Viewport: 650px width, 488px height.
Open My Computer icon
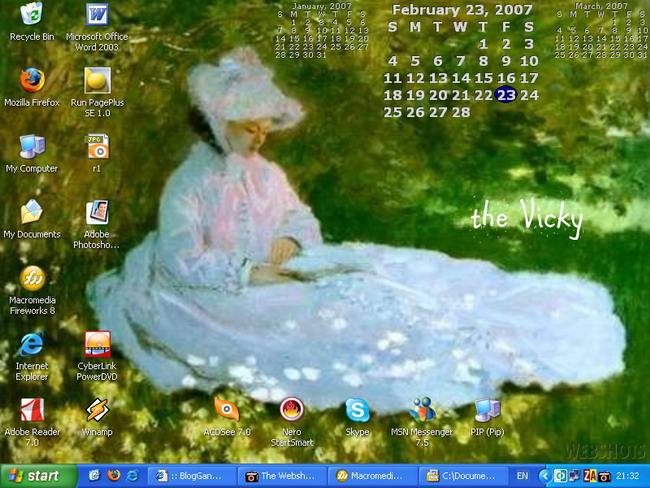pos(32,153)
